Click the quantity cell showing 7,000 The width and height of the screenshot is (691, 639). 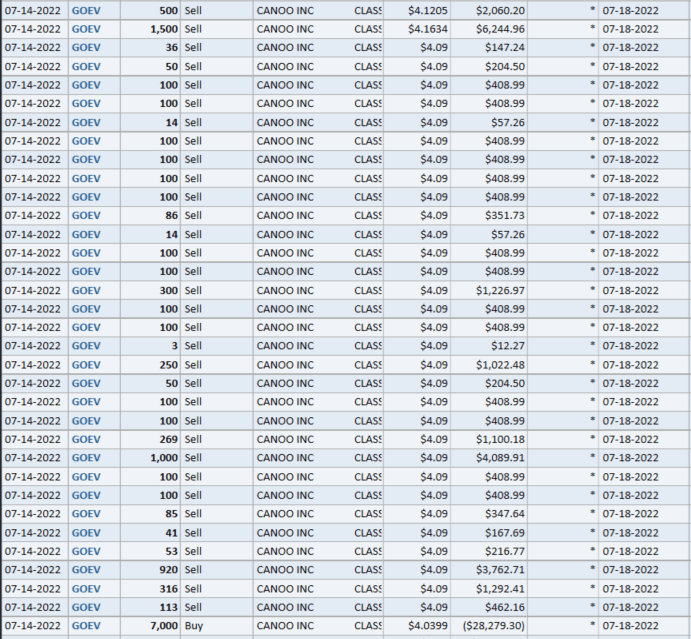pyautogui.click(x=150, y=626)
